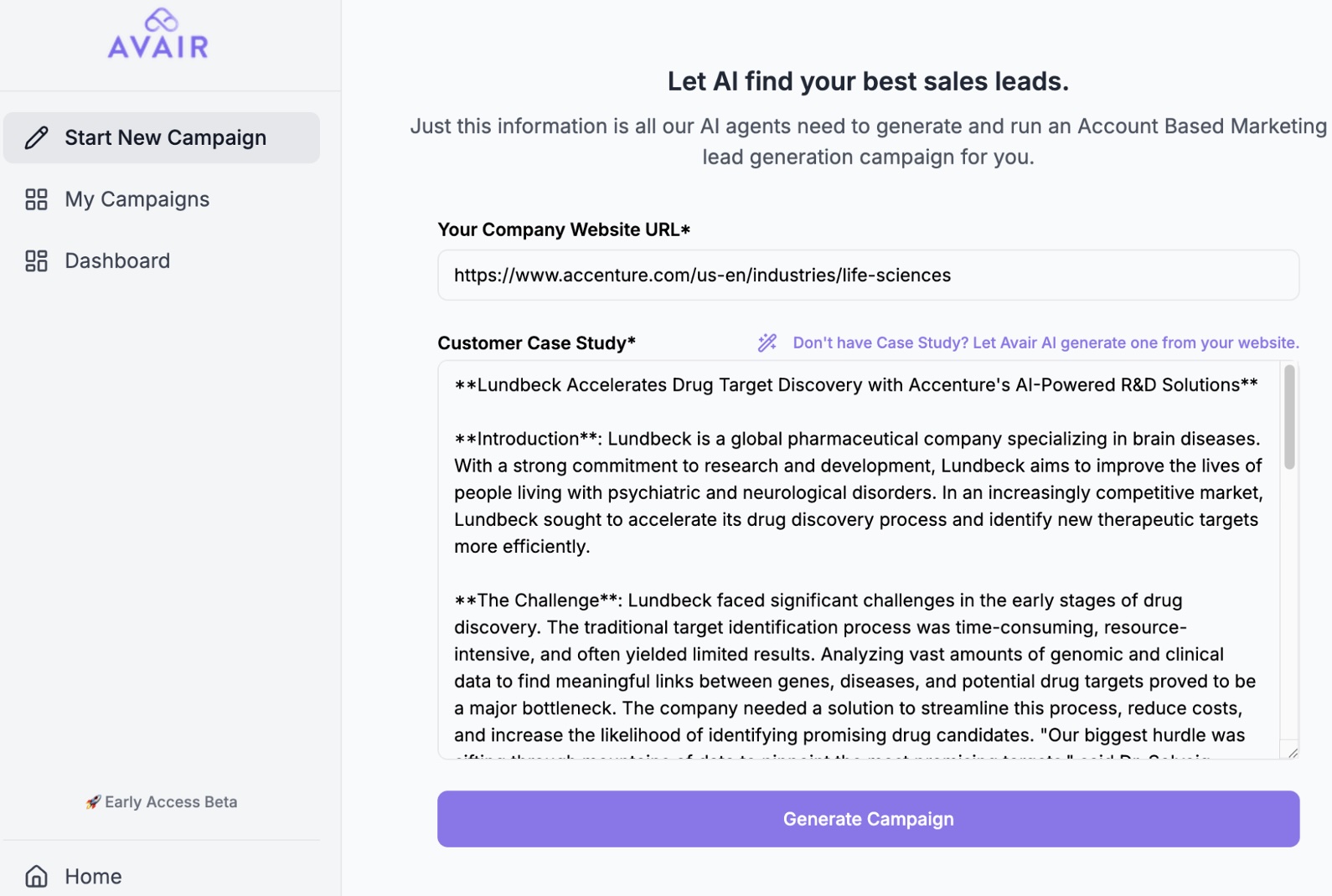1332x896 pixels.
Task: Click the house icon beside Home
Action: pos(36,876)
